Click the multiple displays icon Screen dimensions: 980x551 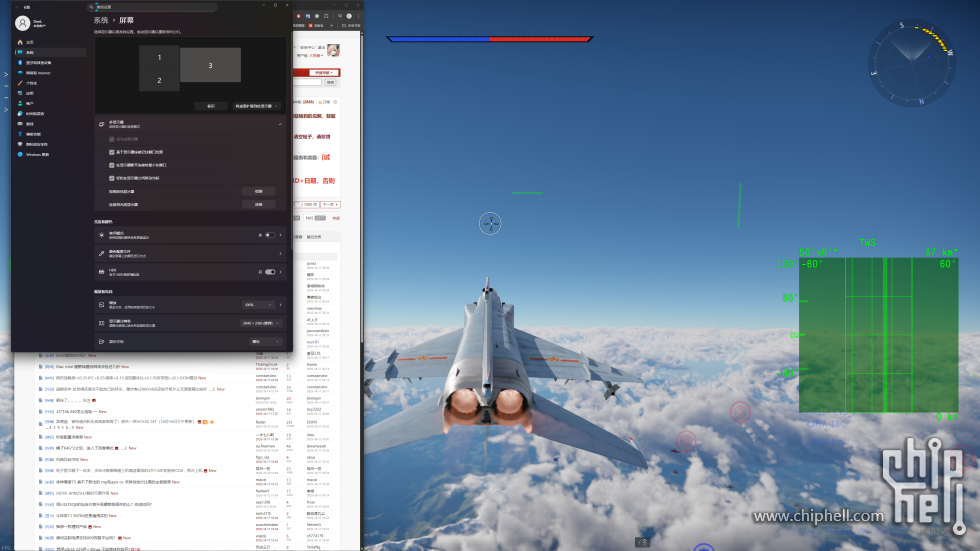click(101, 124)
